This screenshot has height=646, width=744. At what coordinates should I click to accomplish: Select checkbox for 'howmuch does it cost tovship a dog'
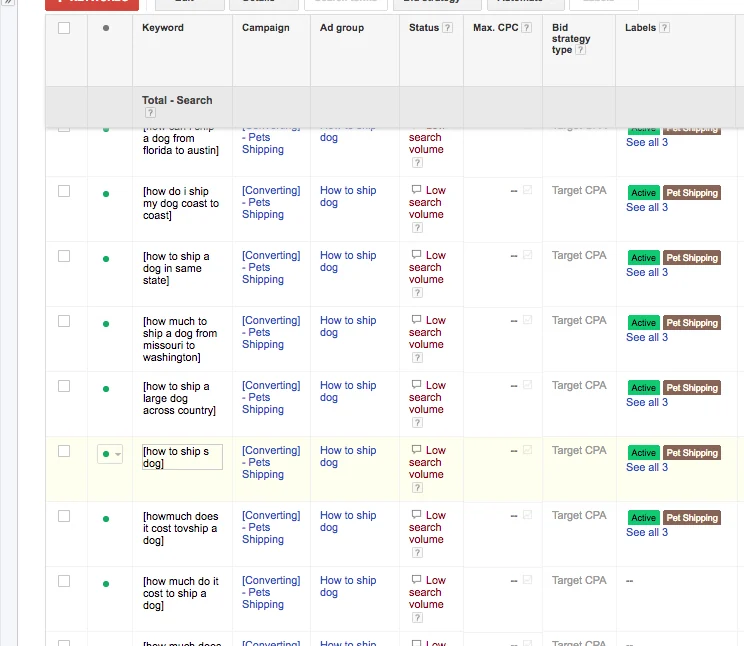64,516
